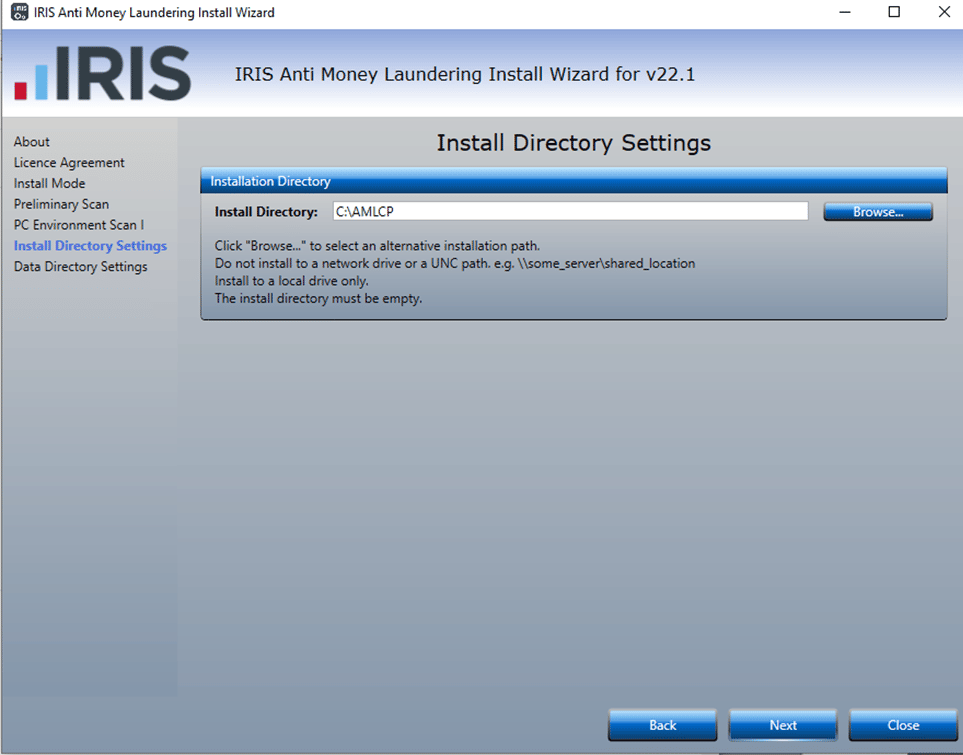Minimize the install wizard window

845,12
